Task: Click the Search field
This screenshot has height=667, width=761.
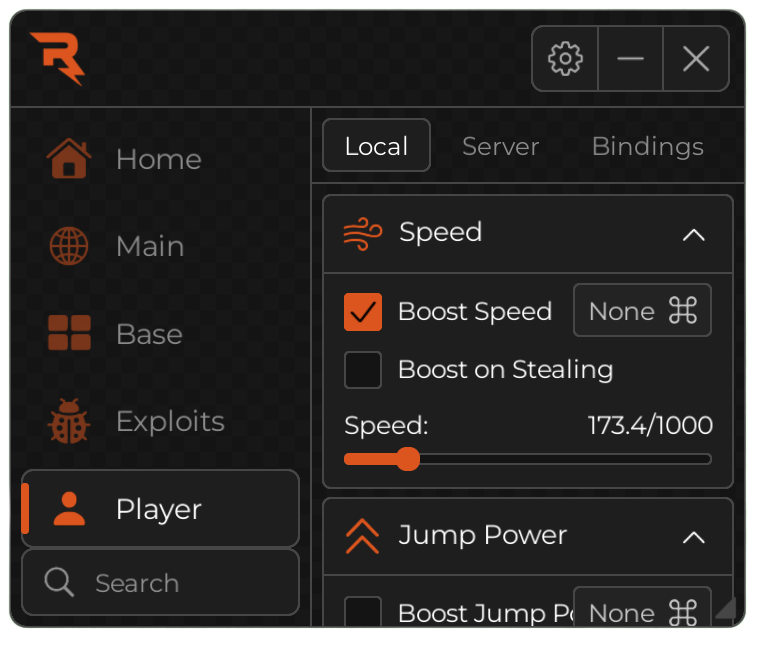Action: 160,583
